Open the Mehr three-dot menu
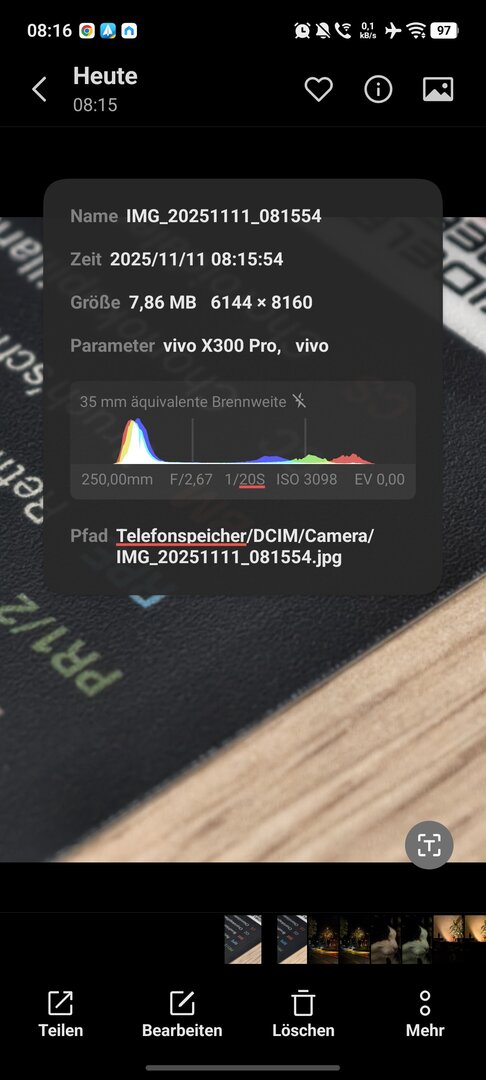This screenshot has height=1080, width=486. coord(425,1014)
